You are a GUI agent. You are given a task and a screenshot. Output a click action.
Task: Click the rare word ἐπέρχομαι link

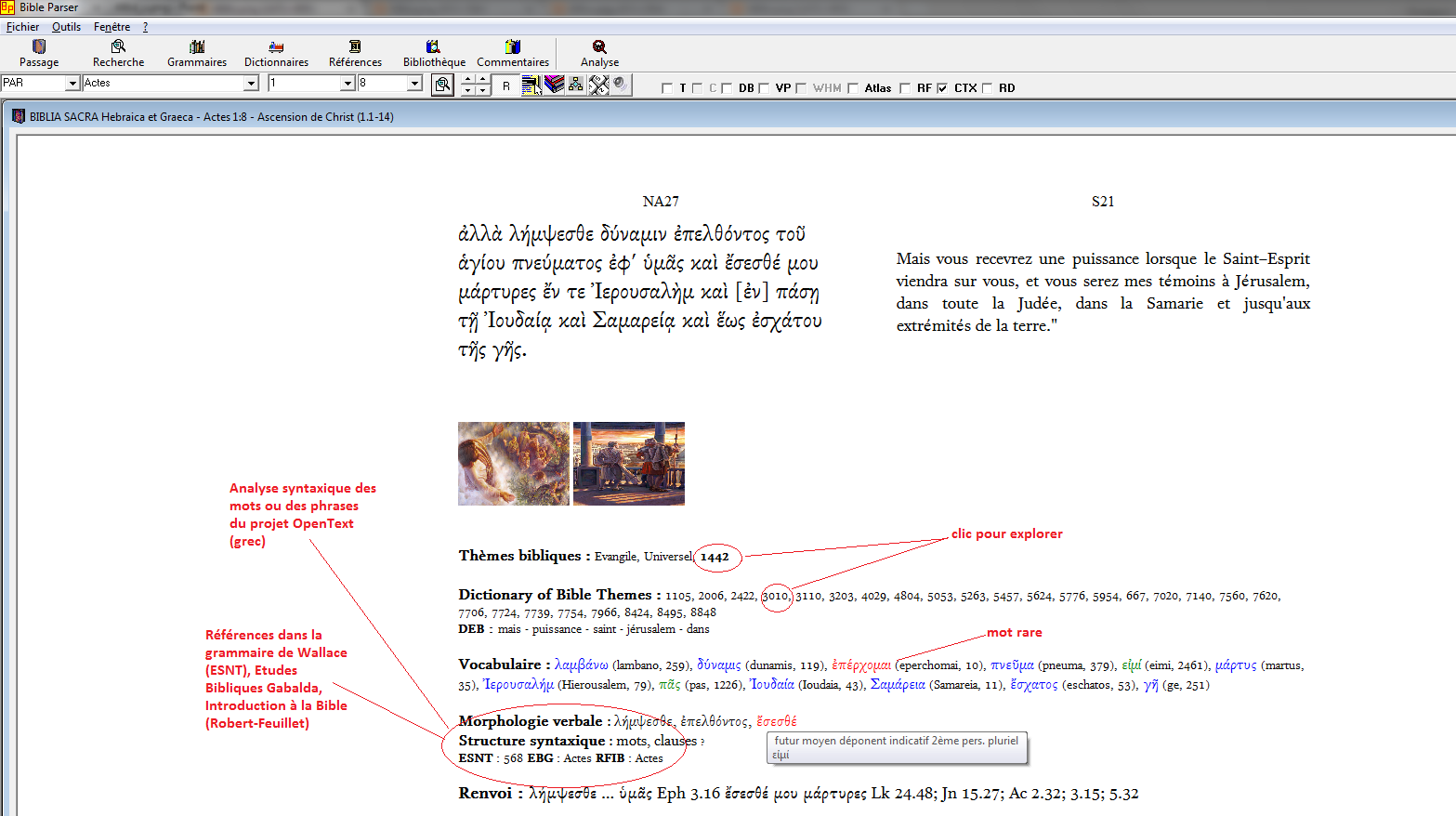[861, 665]
